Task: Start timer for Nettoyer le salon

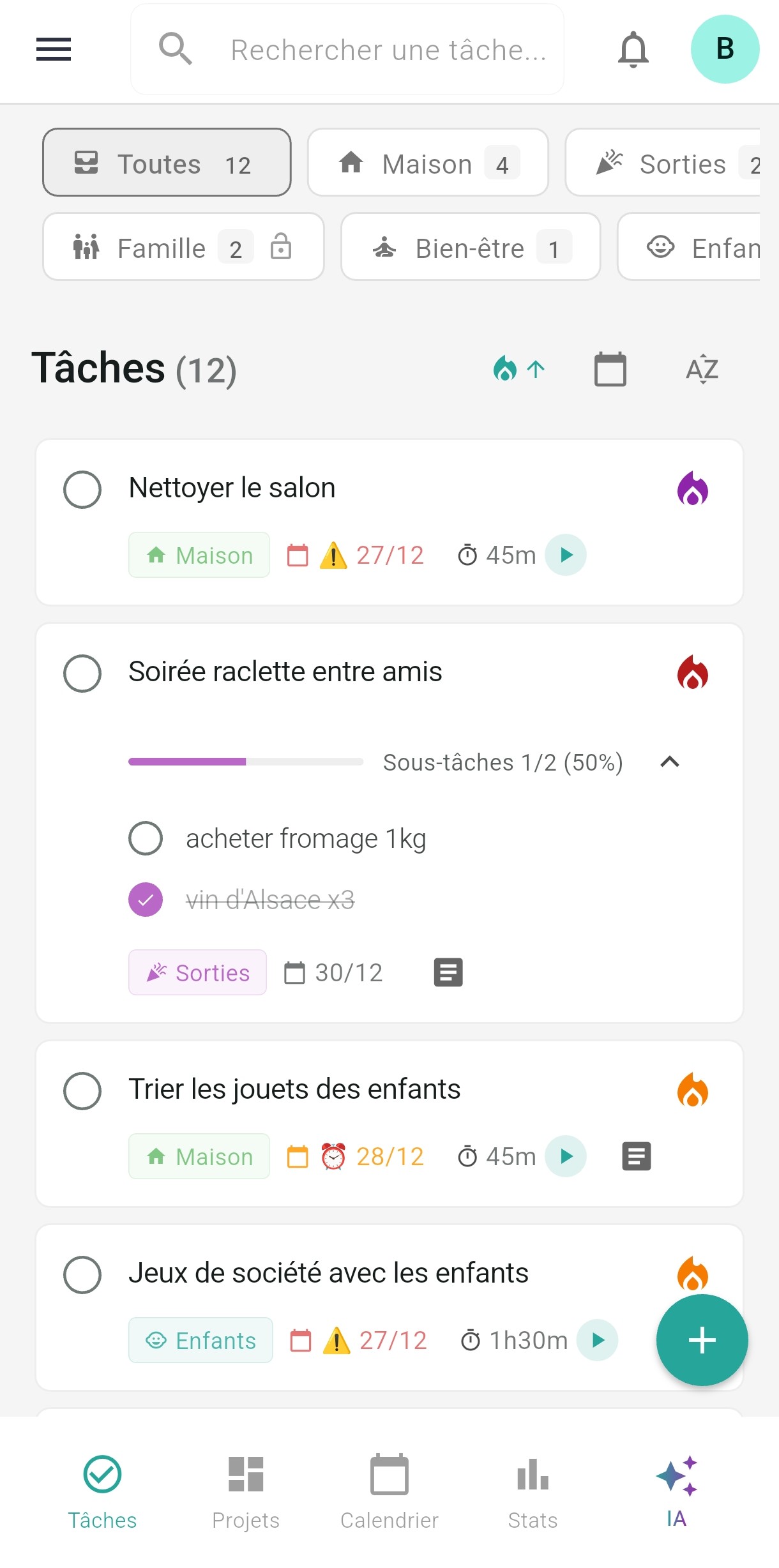Action: (x=566, y=555)
